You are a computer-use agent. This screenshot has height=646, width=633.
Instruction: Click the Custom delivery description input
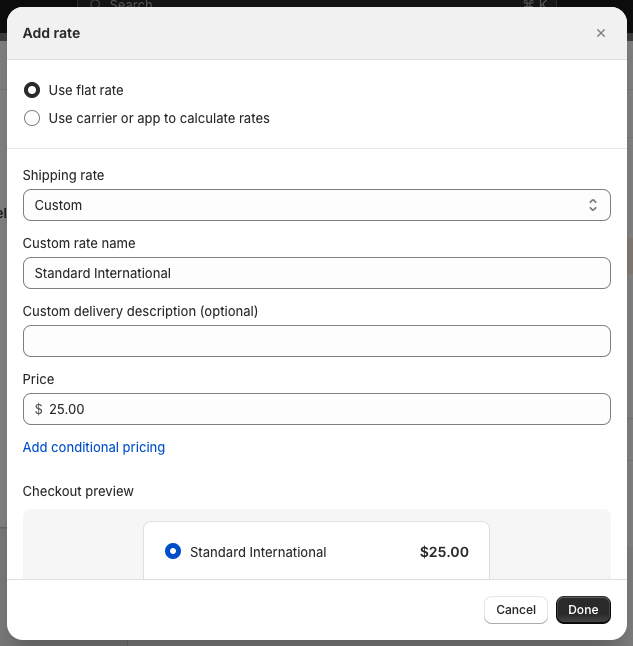[x=316, y=341]
